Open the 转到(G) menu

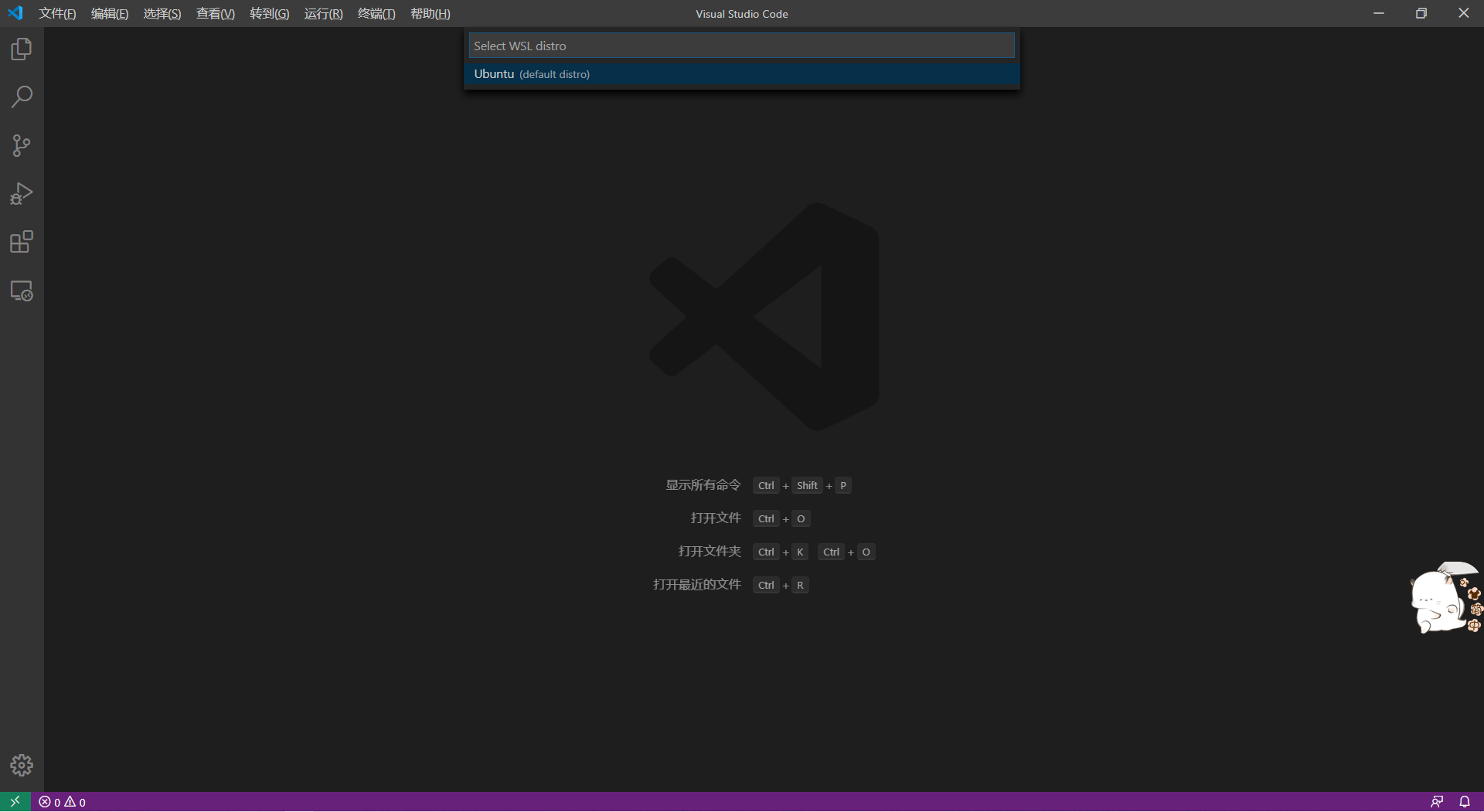(270, 14)
